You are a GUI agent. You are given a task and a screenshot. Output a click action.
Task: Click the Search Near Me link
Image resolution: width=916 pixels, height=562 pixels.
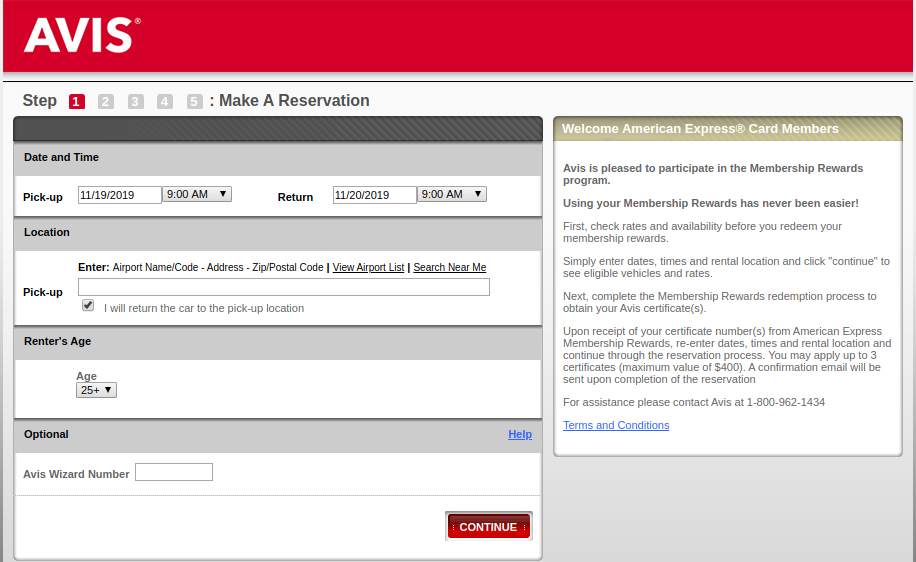(449, 267)
